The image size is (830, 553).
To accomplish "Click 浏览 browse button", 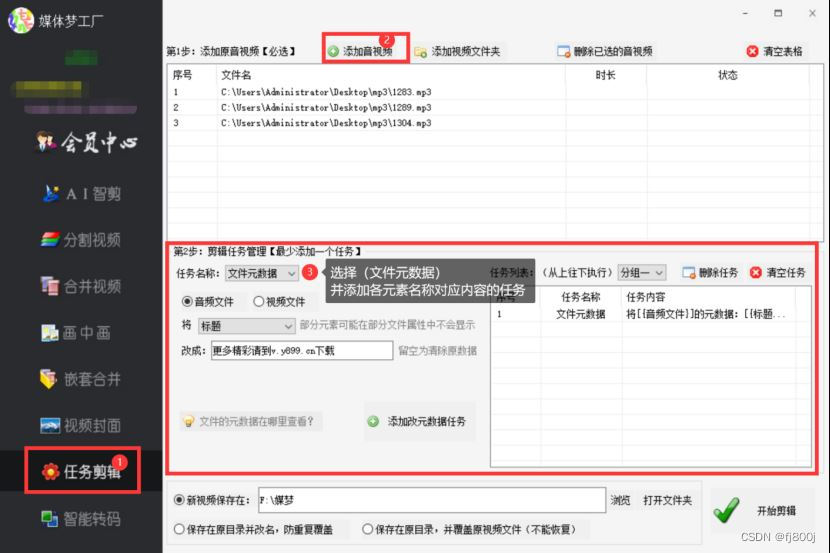I will pos(620,500).
